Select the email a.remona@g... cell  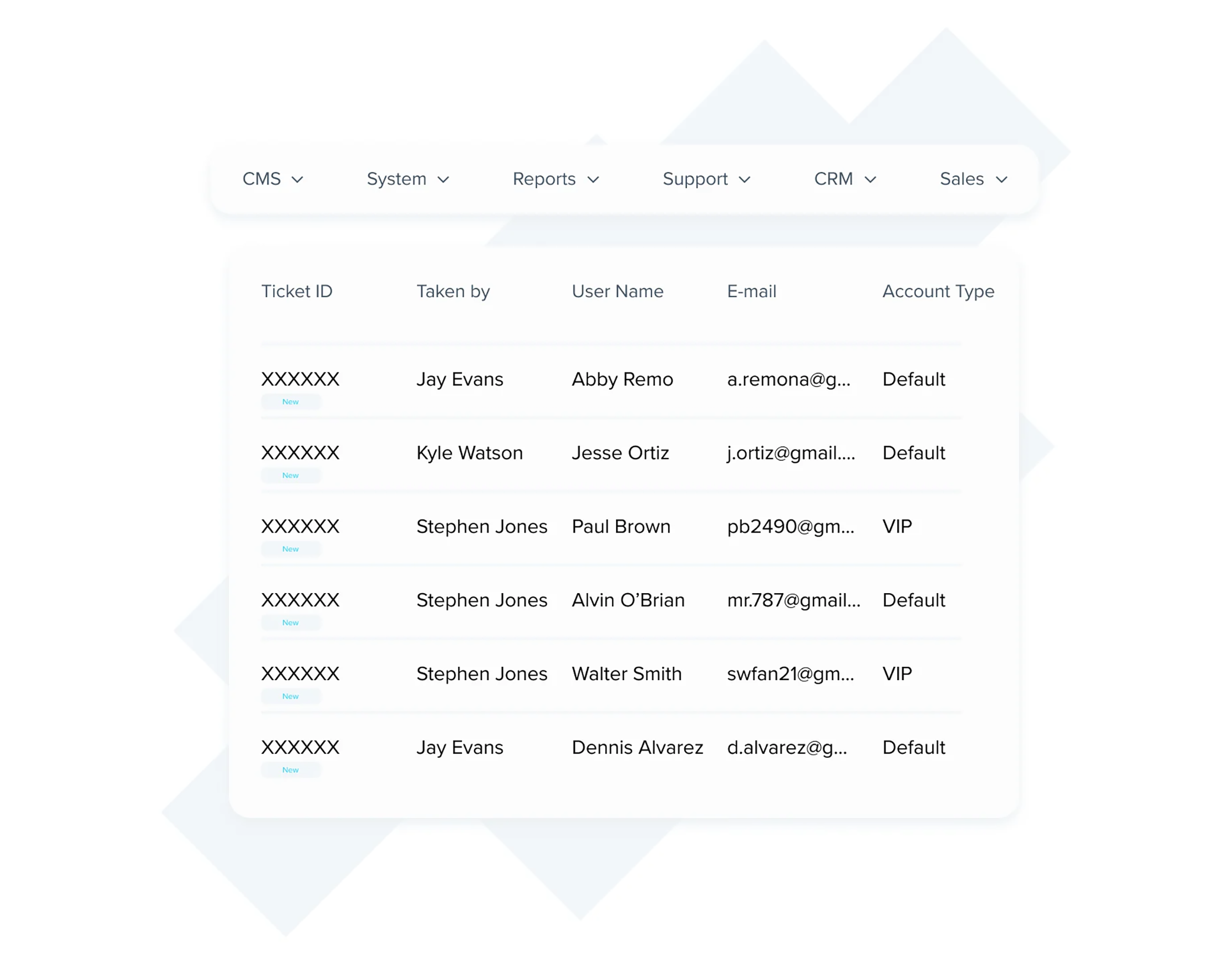coord(788,380)
